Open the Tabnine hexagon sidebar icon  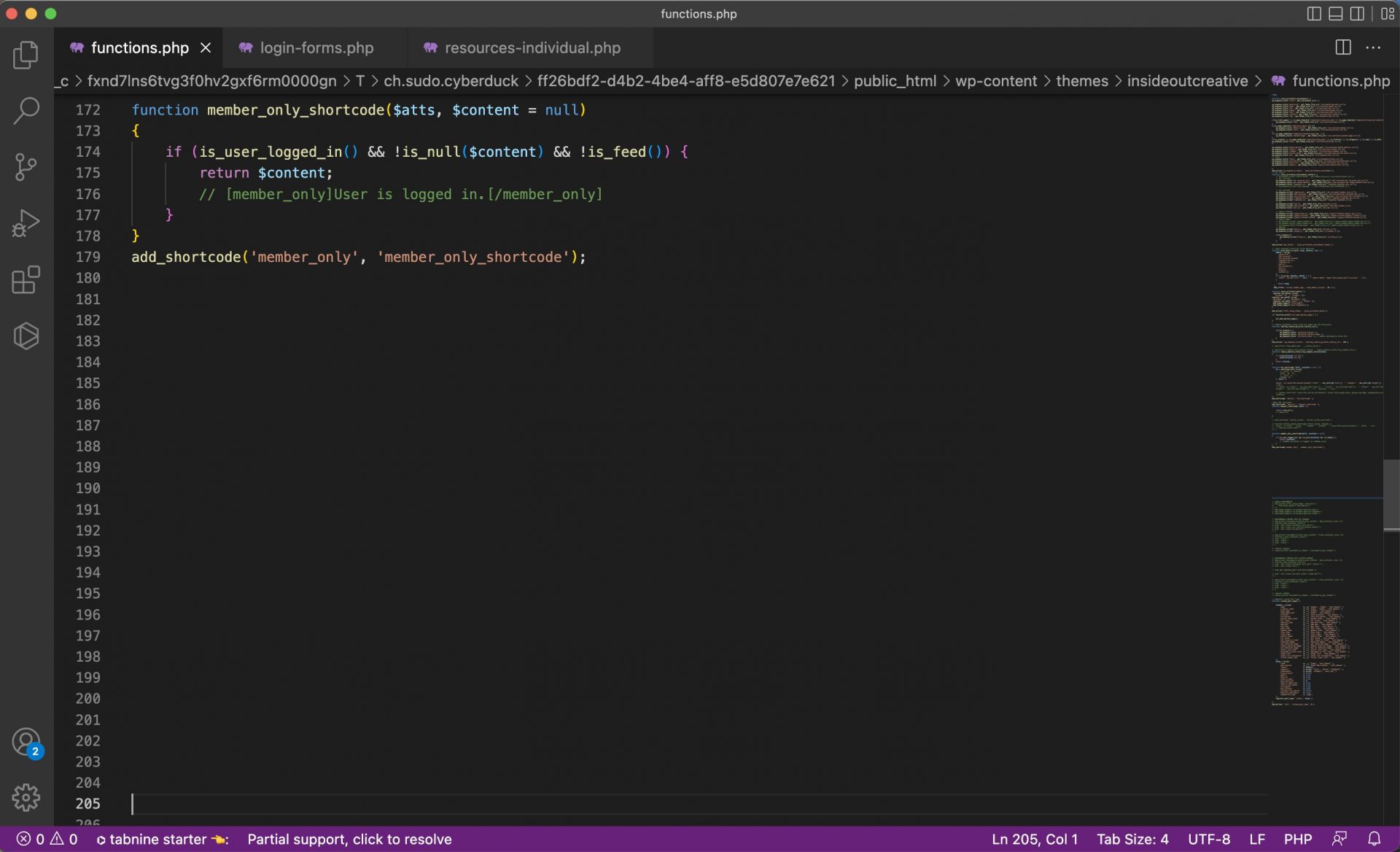[x=26, y=336]
